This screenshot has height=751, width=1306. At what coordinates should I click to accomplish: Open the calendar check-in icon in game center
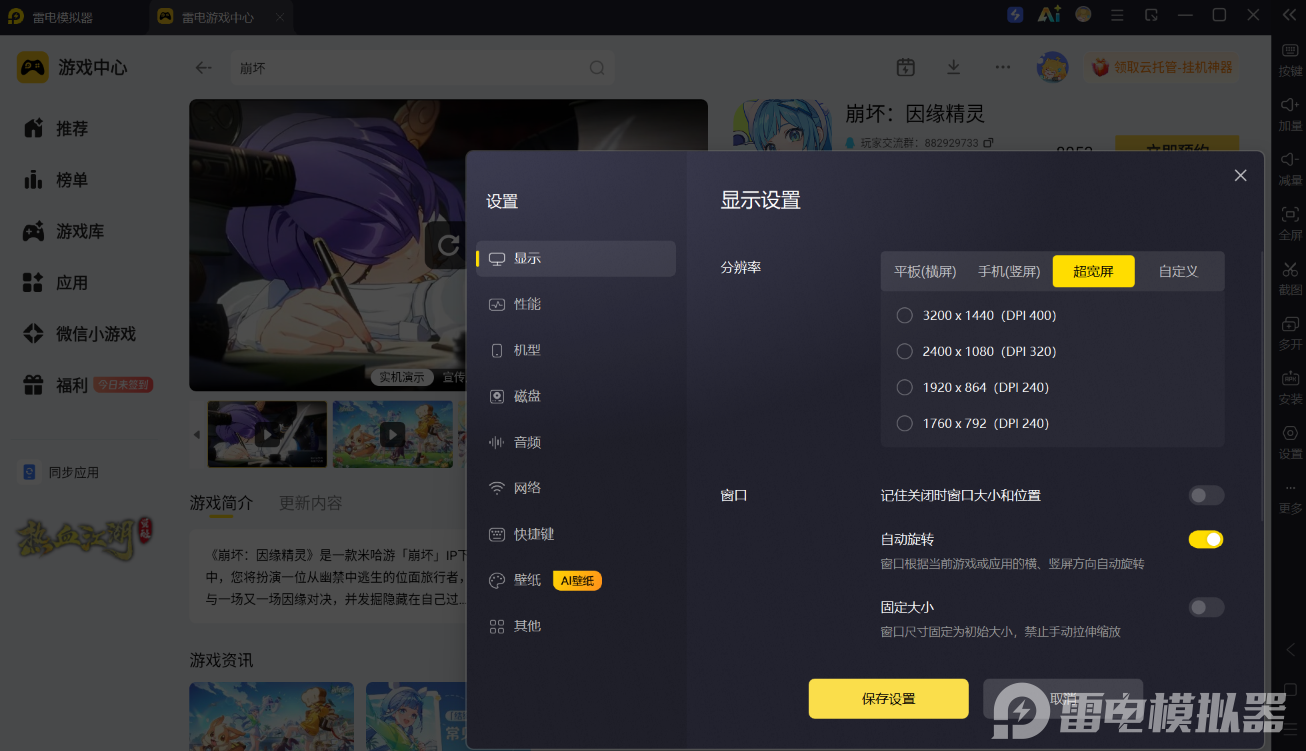906,67
